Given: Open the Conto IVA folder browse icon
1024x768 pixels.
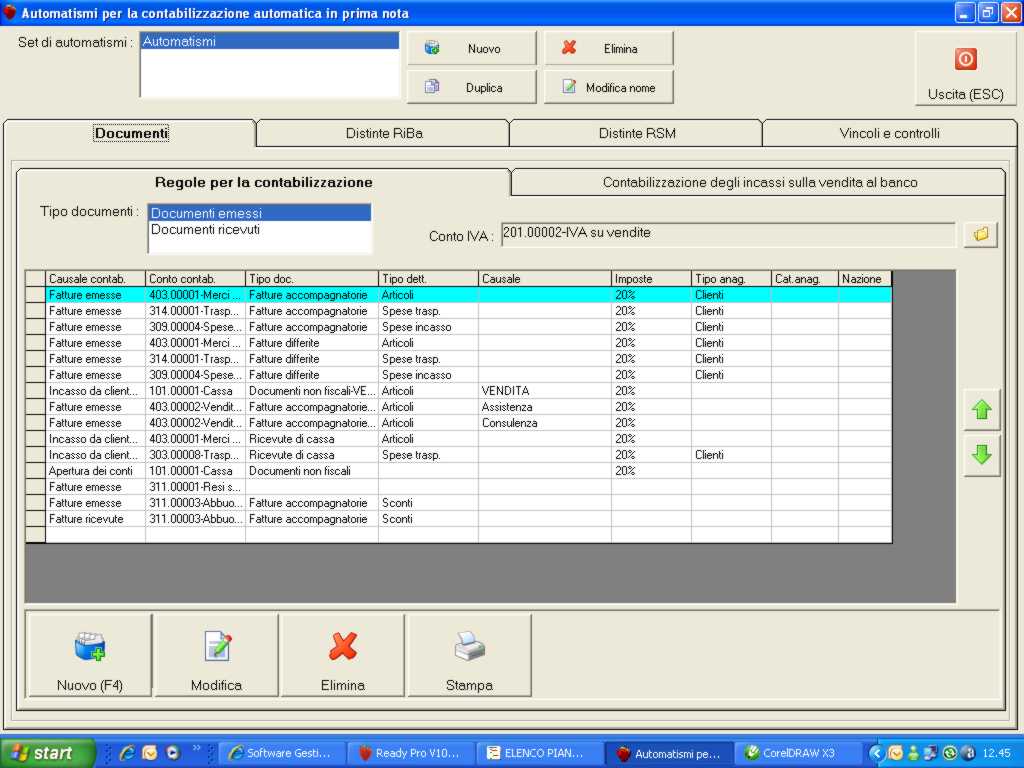Looking at the screenshot, I should click(x=980, y=234).
